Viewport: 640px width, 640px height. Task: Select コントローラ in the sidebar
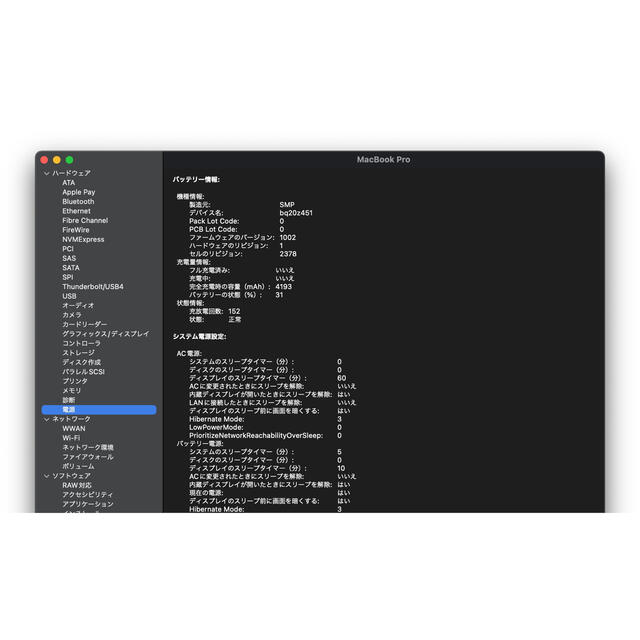81,343
